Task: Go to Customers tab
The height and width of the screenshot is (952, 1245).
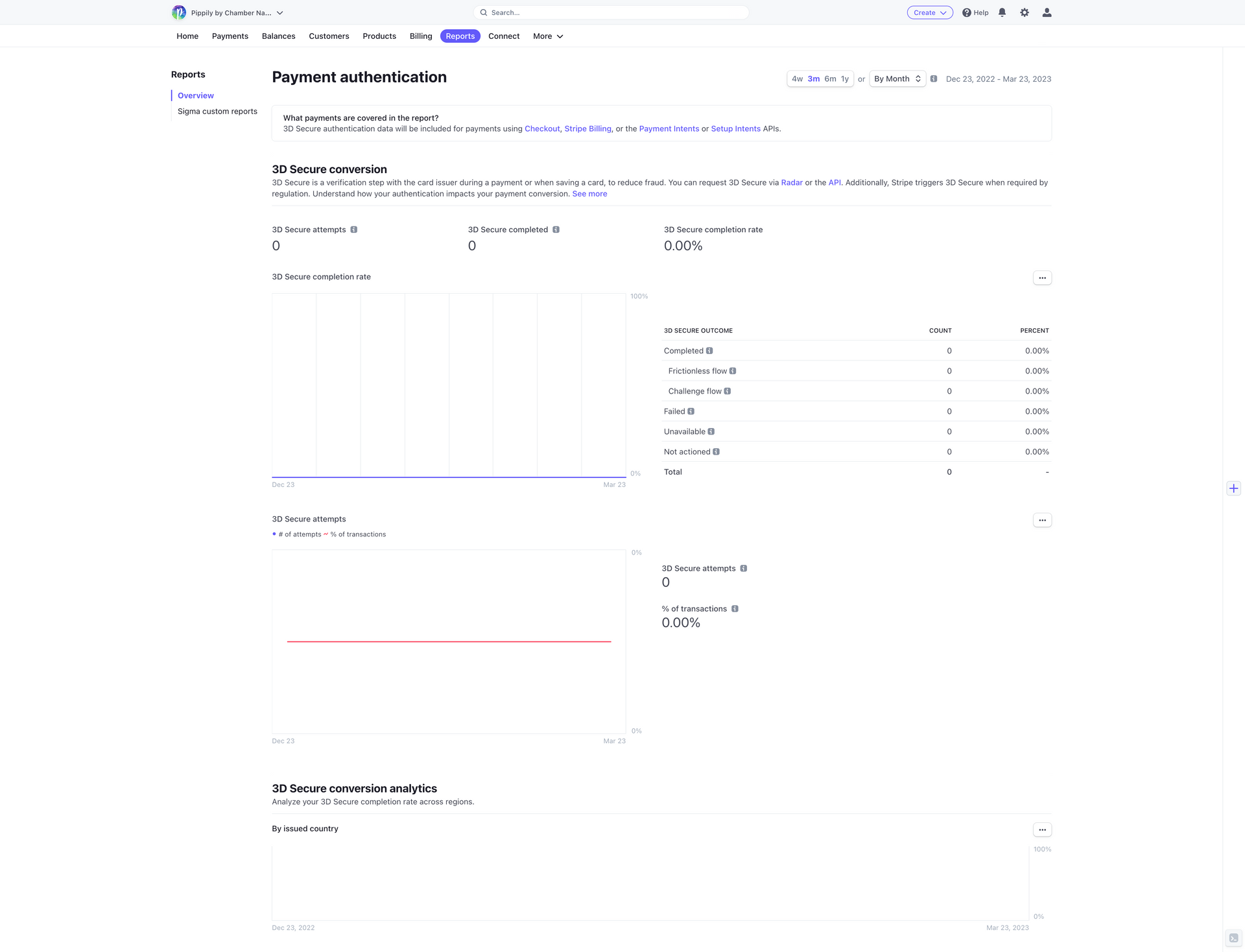Action: [329, 36]
